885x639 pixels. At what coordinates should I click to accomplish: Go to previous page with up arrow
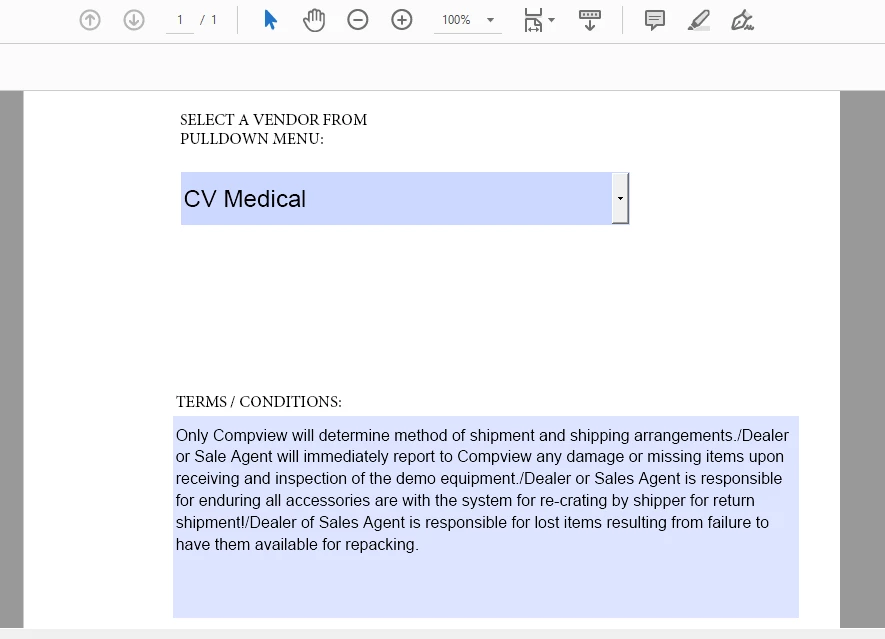click(x=90, y=20)
